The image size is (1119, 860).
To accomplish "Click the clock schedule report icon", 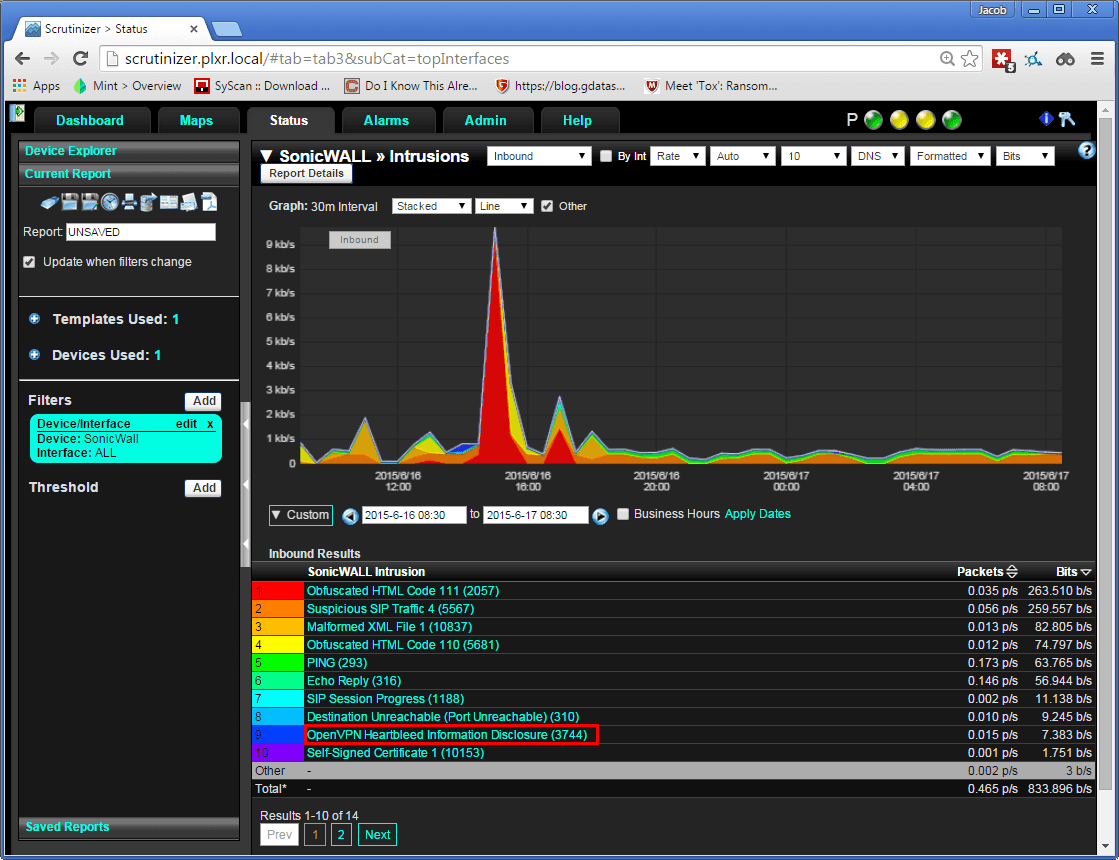I will 109,202.
